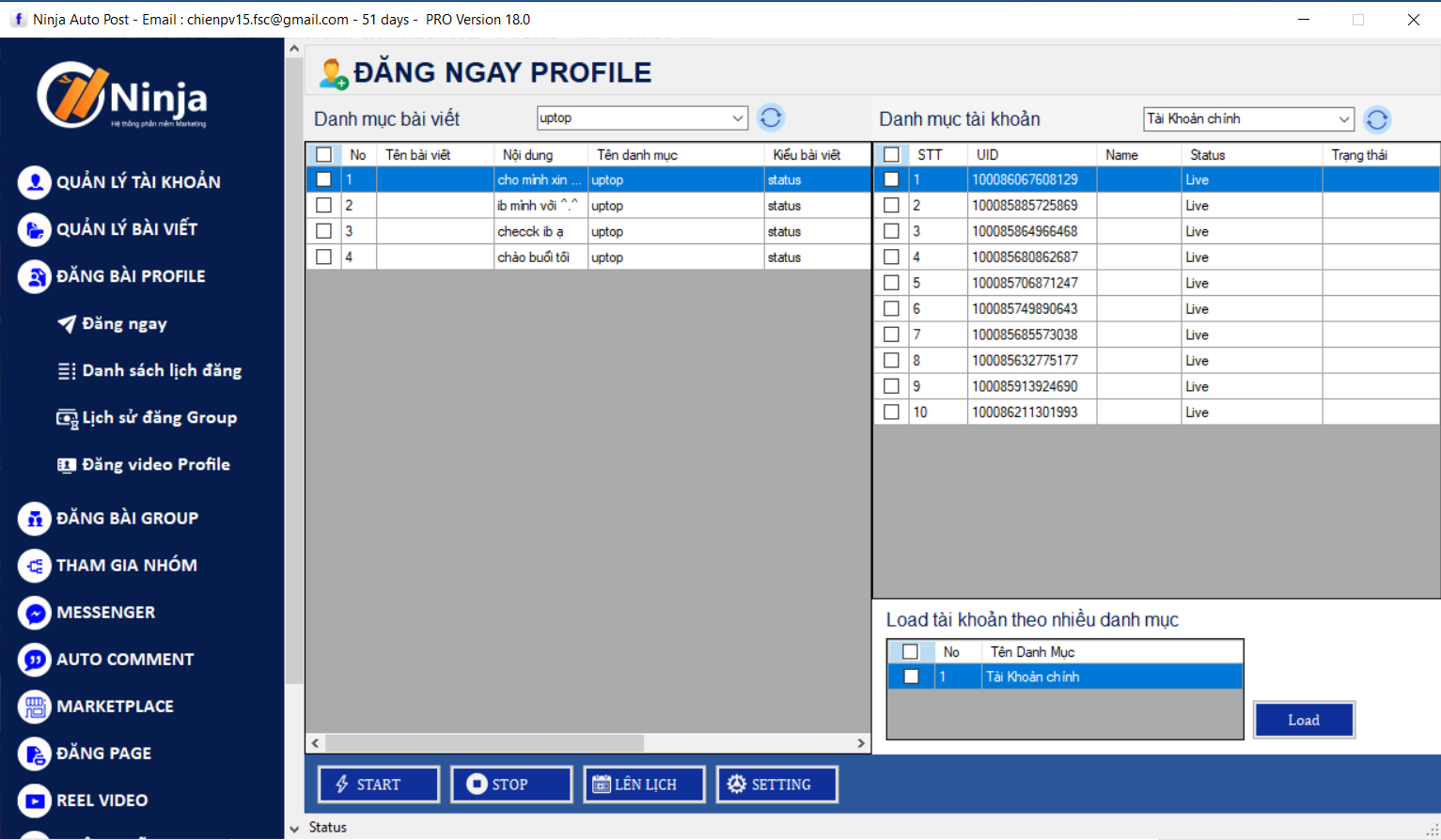The image size is (1441, 840).
Task: Click the Auto Comment sidebar icon
Action: pyautogui.click(x=35, y=660)
